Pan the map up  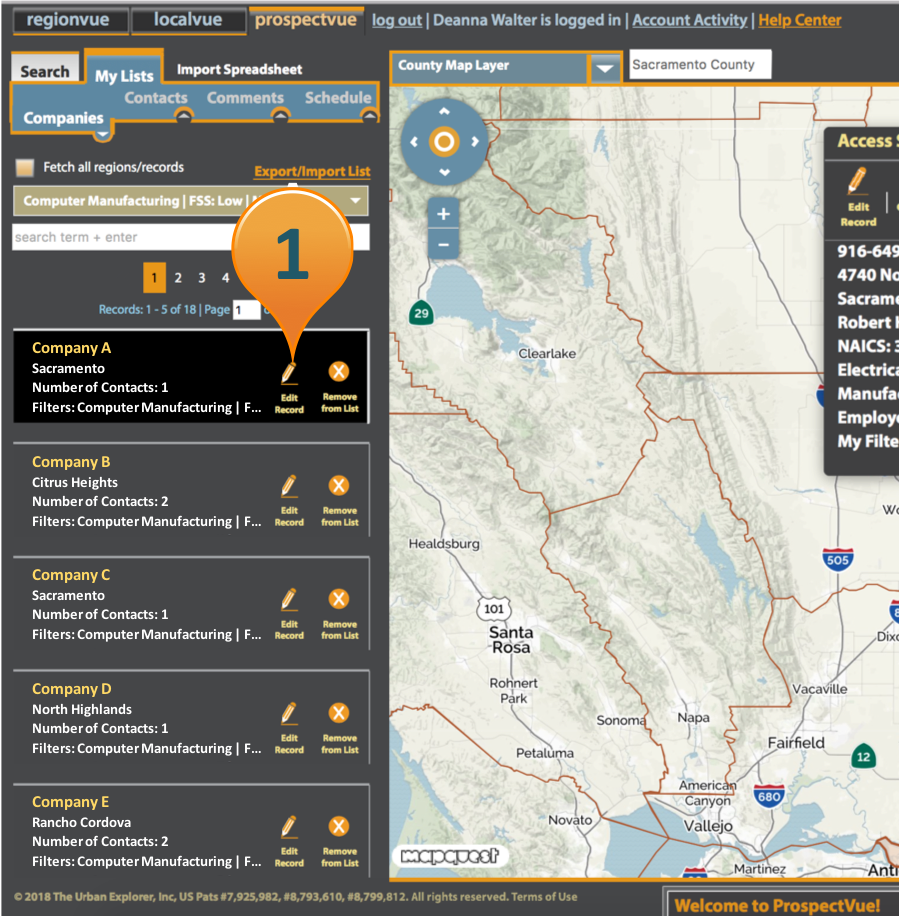(x=445, y=111)
